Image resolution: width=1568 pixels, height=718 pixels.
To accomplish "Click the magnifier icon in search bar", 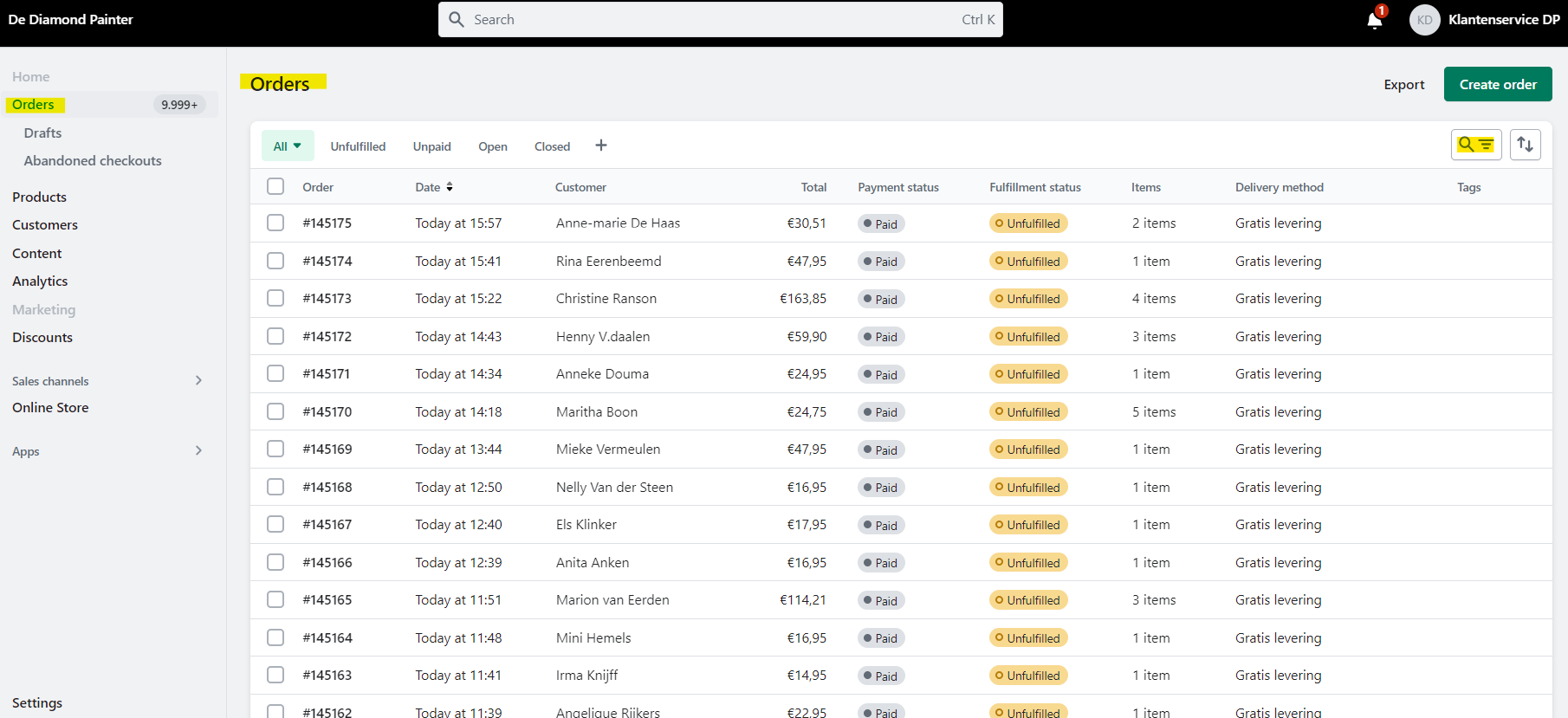I will (457, 19).
